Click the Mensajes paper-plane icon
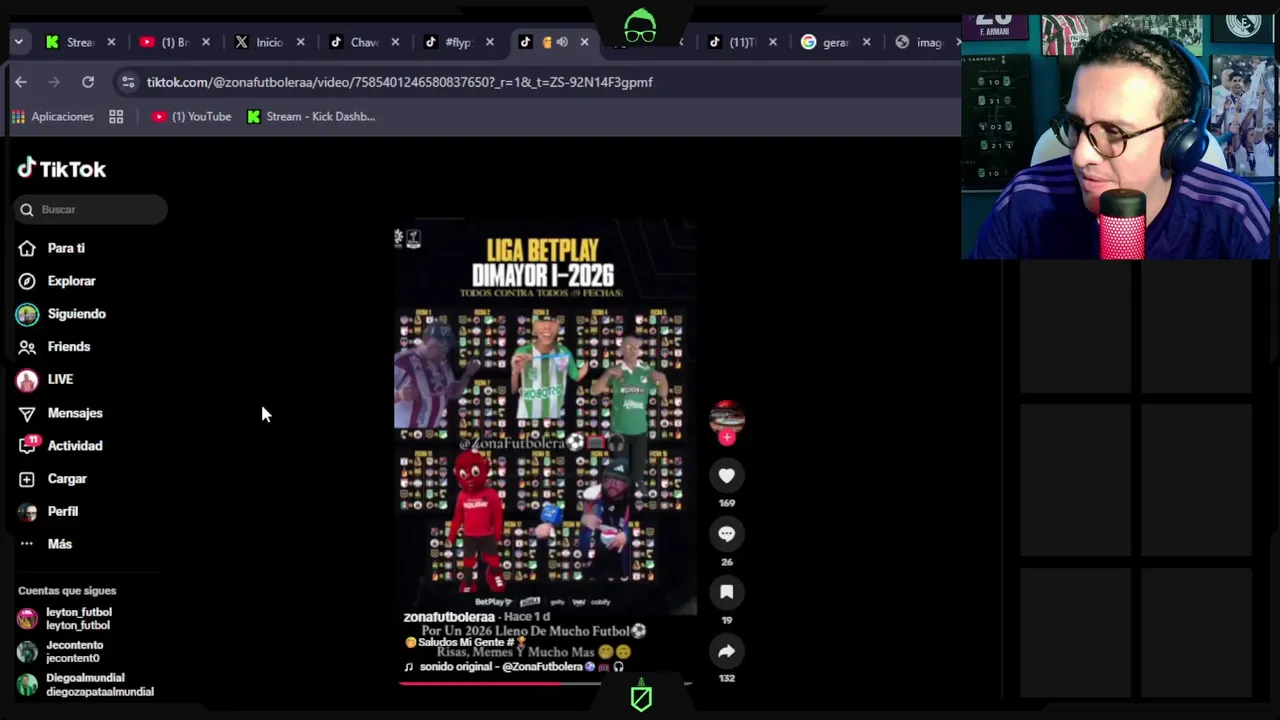Screen dimensions: 1280x720 point(27,413)
